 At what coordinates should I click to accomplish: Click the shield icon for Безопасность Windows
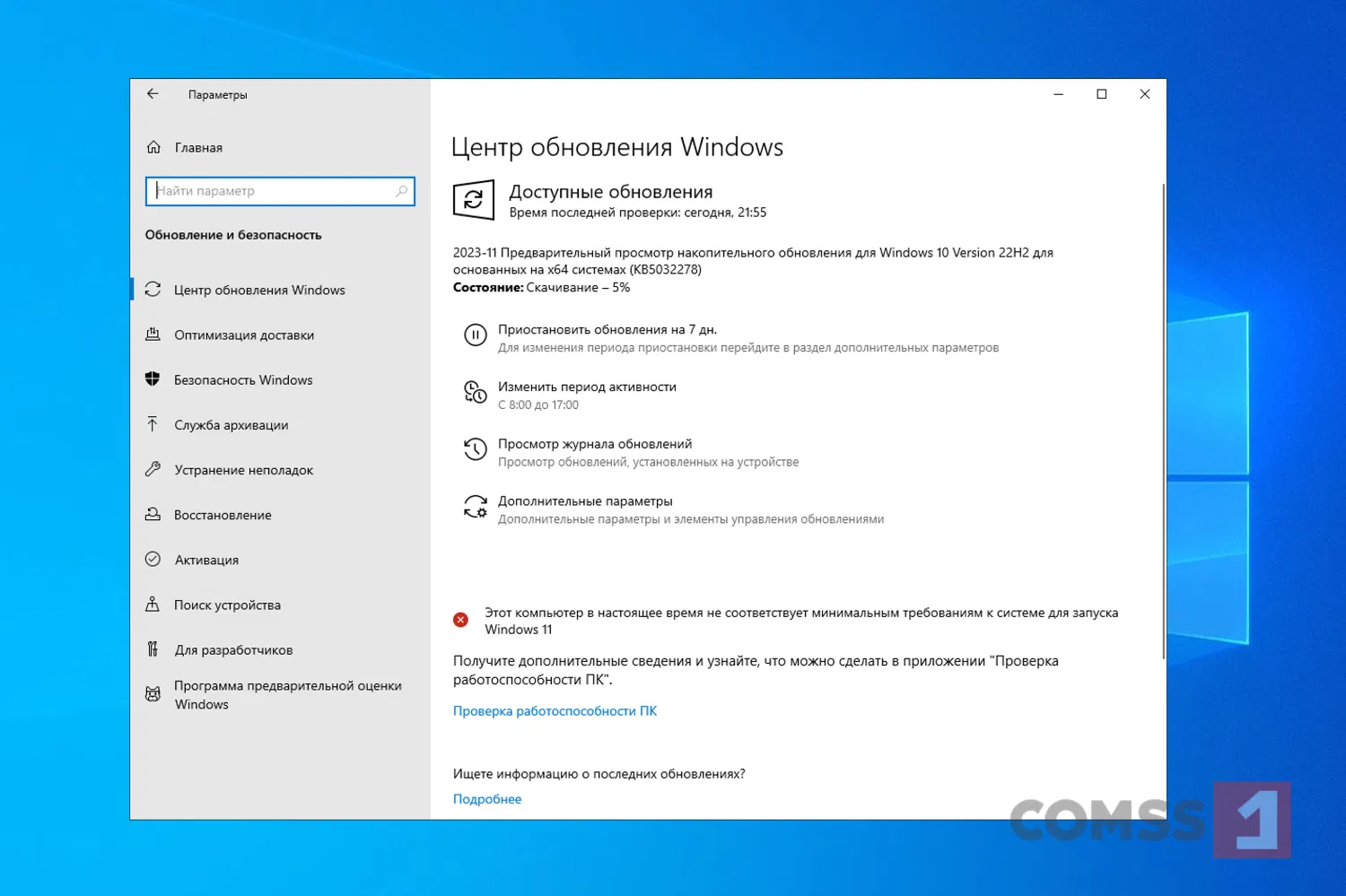(153, 379)
